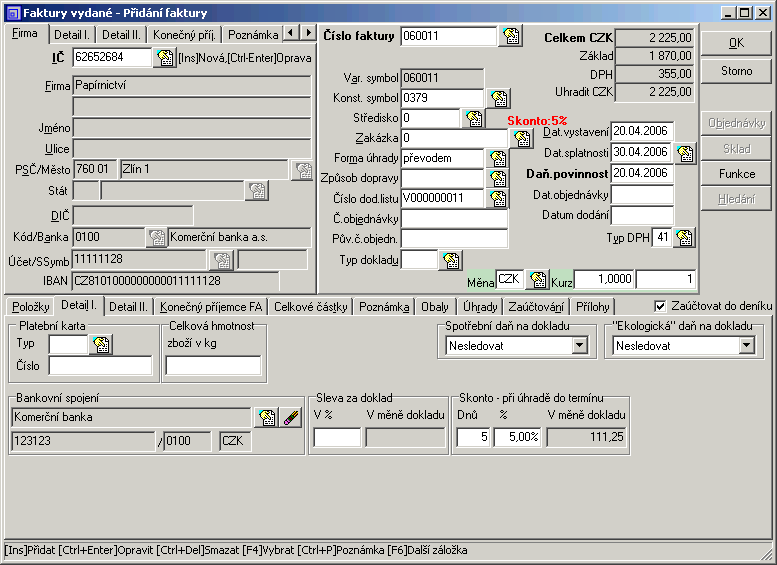Viewport: 777px width, 565px height.
Task: Open lookup icon for Zakázka
Action: [522, 138]
